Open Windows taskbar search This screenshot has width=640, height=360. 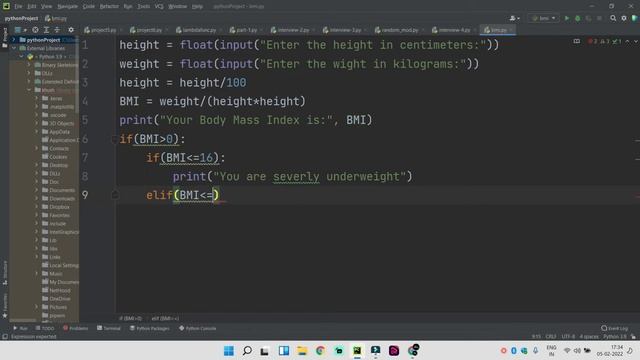click(x=247, y=351)
